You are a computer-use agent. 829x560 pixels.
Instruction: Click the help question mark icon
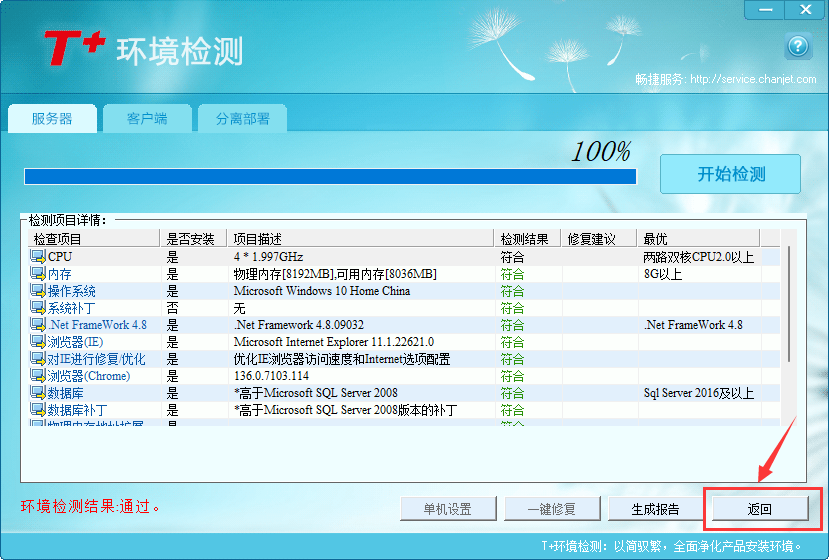[x=798, y=46]
